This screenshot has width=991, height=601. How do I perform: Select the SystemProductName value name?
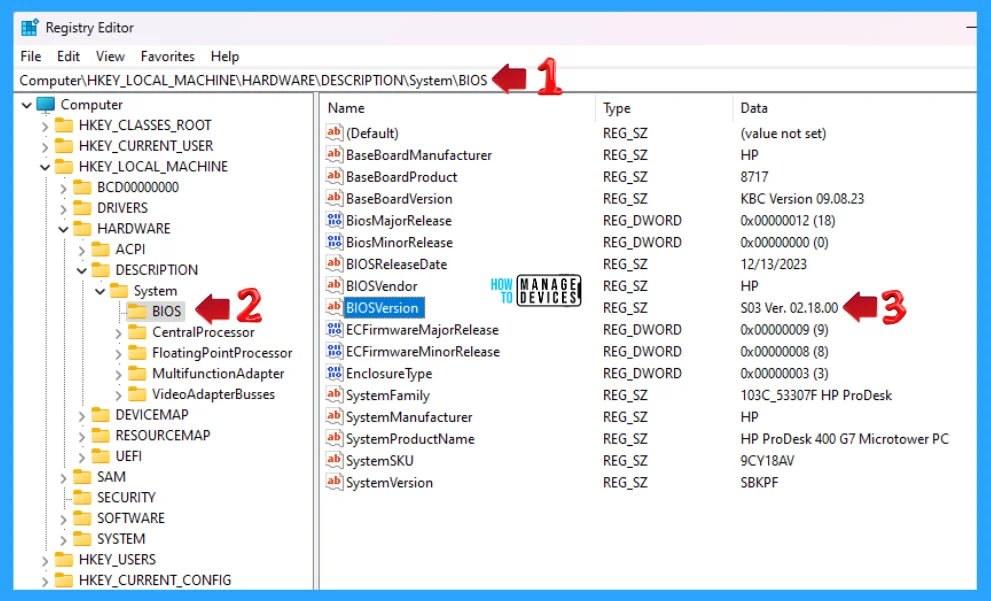pyautogui.click(x=410, y=439)
